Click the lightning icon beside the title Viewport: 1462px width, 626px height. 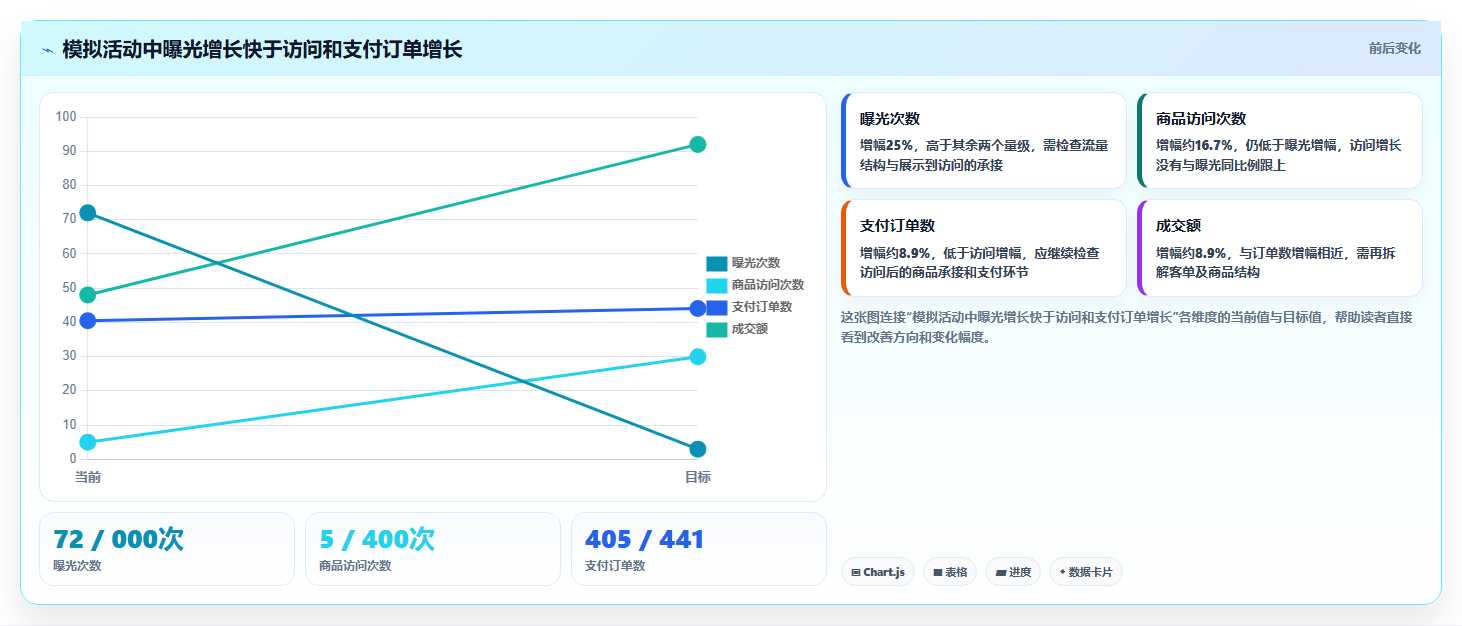47,50
